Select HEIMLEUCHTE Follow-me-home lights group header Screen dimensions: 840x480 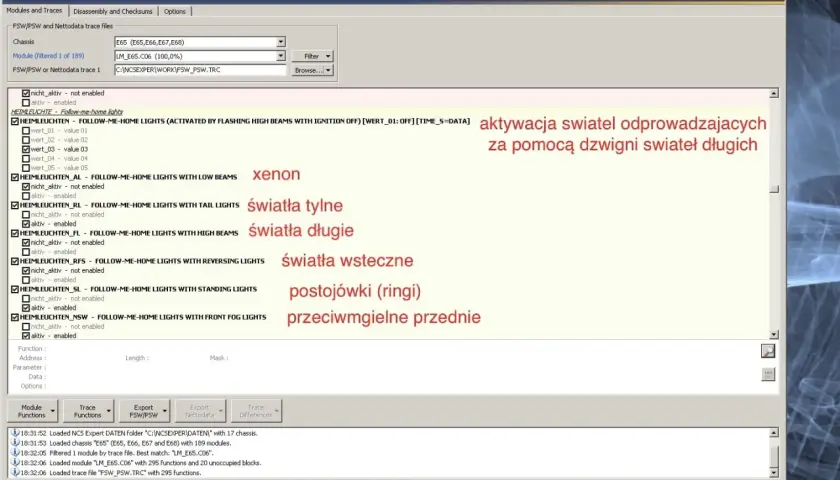(67, 112)
